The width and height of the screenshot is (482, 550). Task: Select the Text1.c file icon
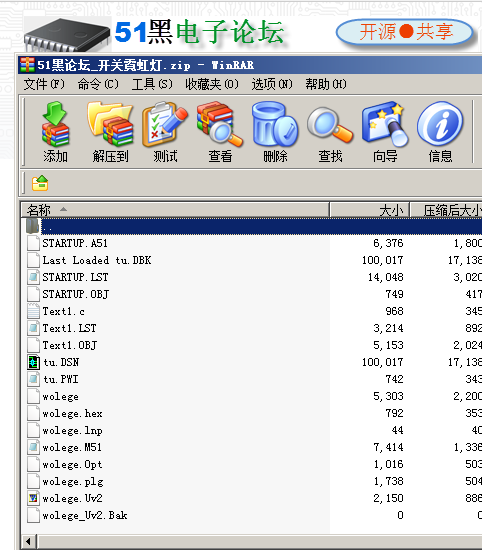click(33, 311)
